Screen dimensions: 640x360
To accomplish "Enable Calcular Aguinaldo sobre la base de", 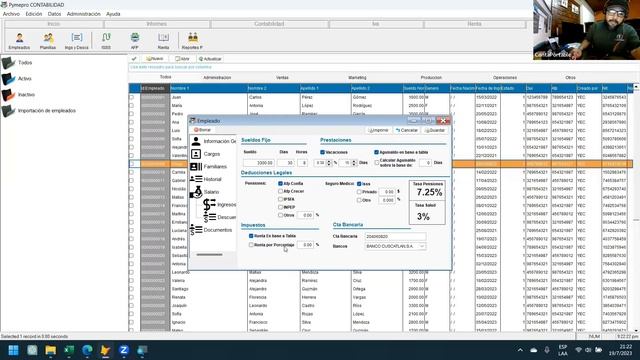I will (376, 162).
